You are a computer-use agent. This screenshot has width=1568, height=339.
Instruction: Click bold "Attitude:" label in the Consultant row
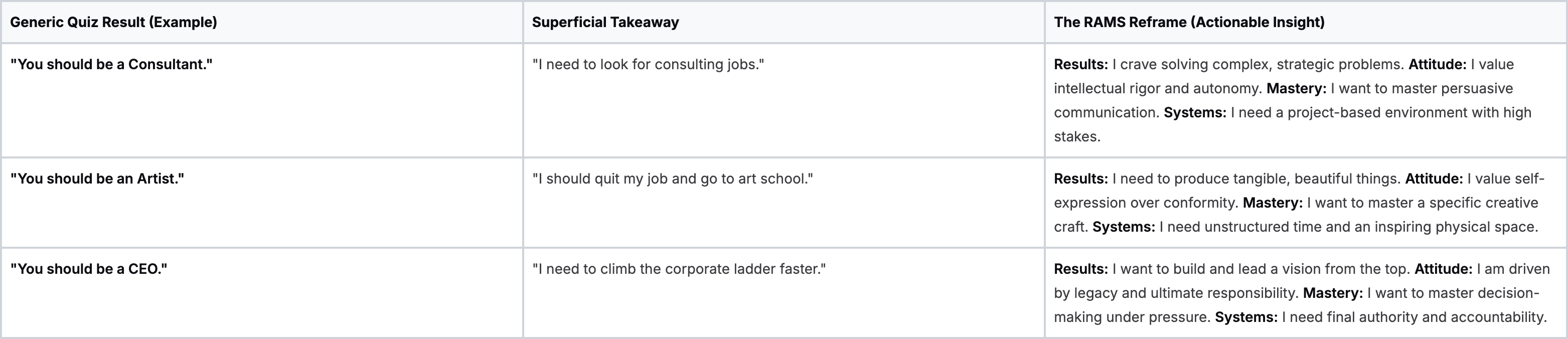(x=1437, y=65)
